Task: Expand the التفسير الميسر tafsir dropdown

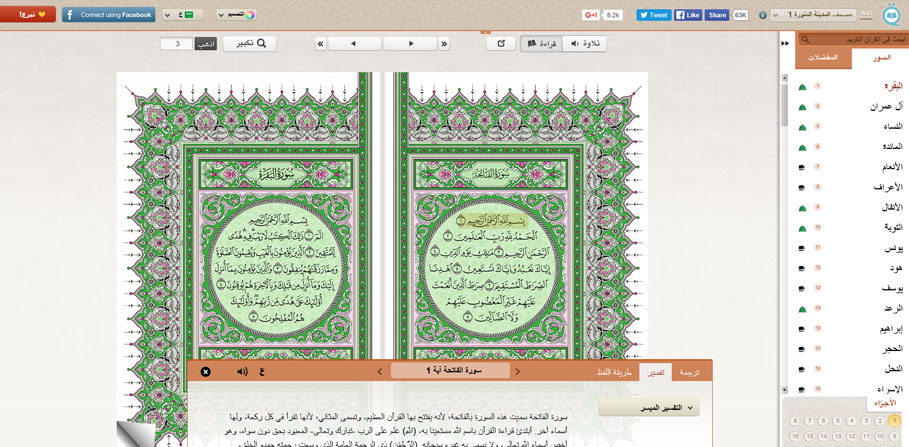Action: pos(648,408)
